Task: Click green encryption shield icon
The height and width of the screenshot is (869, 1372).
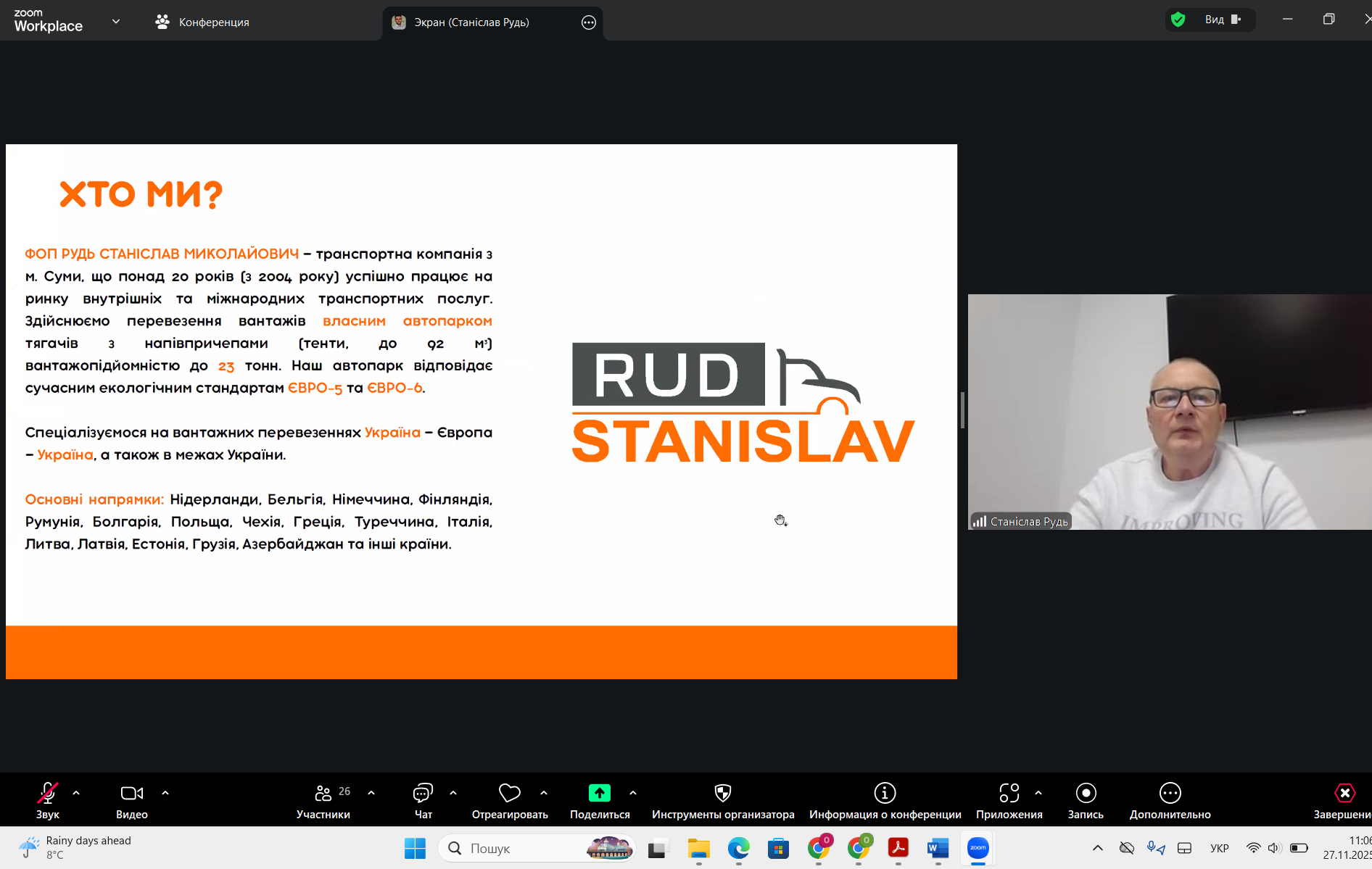Action: [1178, 20]
